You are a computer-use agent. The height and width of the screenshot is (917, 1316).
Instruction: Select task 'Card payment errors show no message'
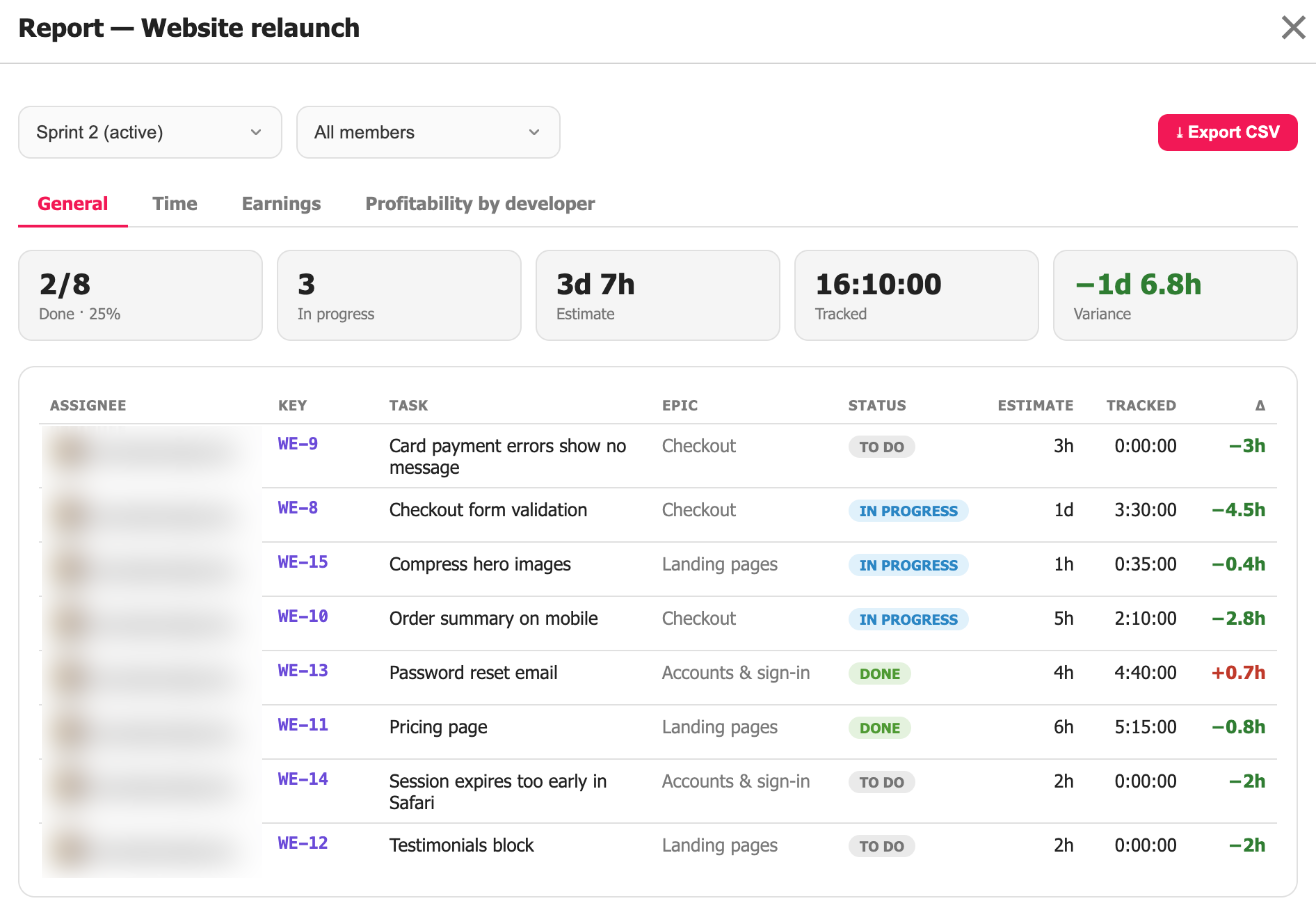click(x=508, y=457)
